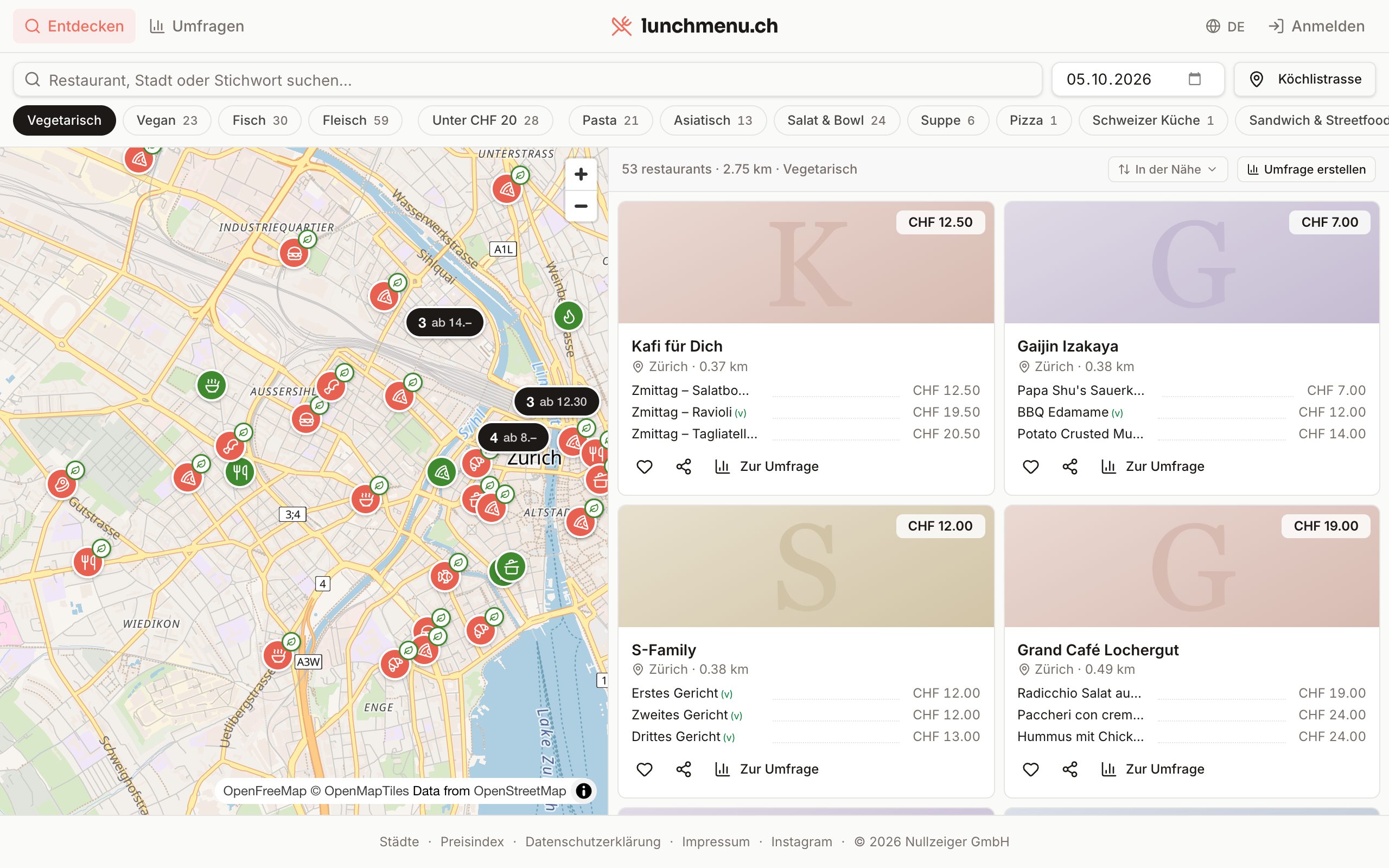Image resolution: width=1389 pixels, height=868 pixels.
Task: Open Zur Umfrage for Kafi für Dich
Action: [x=766, y=467]
